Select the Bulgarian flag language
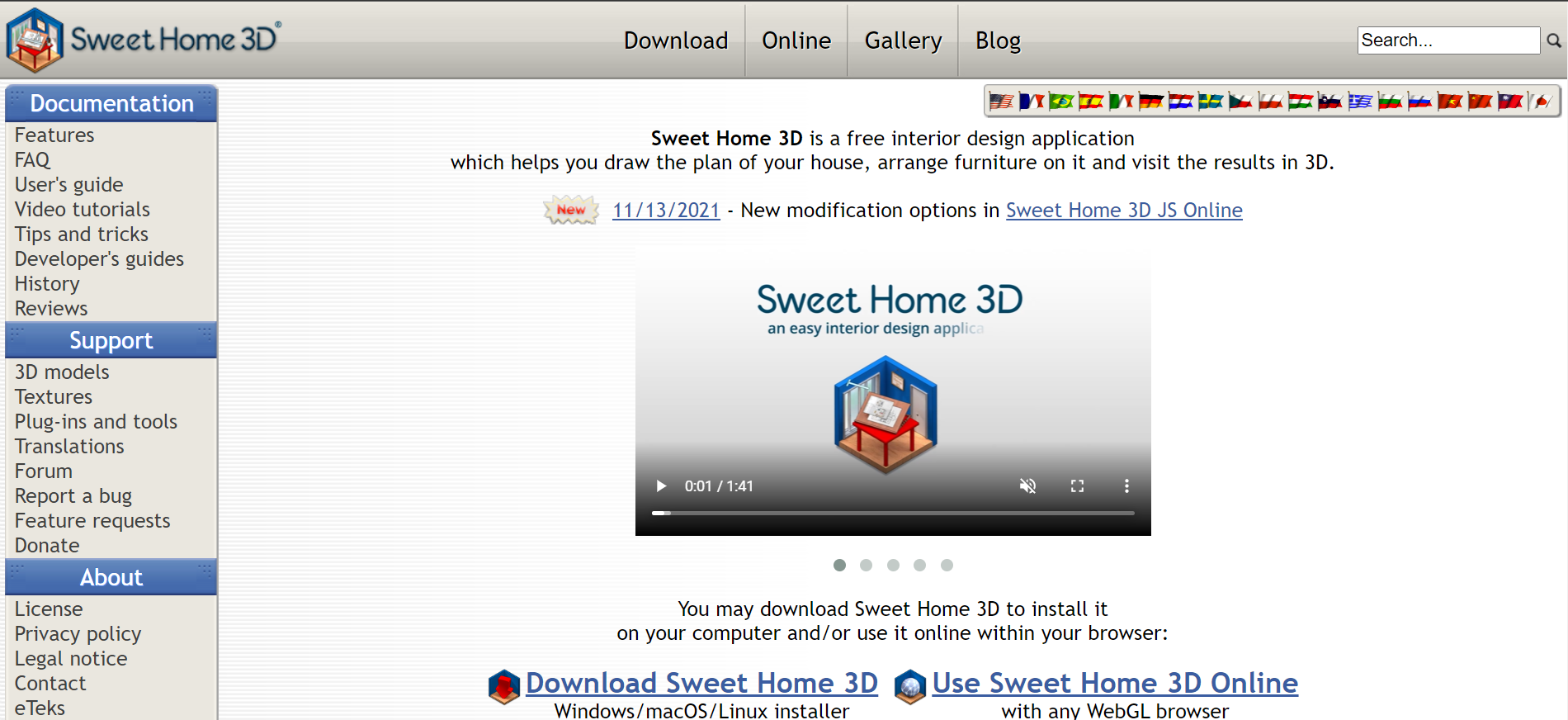Image resolution: width=1568 pixels, height=720 pixels. [x=1390, y=102]
